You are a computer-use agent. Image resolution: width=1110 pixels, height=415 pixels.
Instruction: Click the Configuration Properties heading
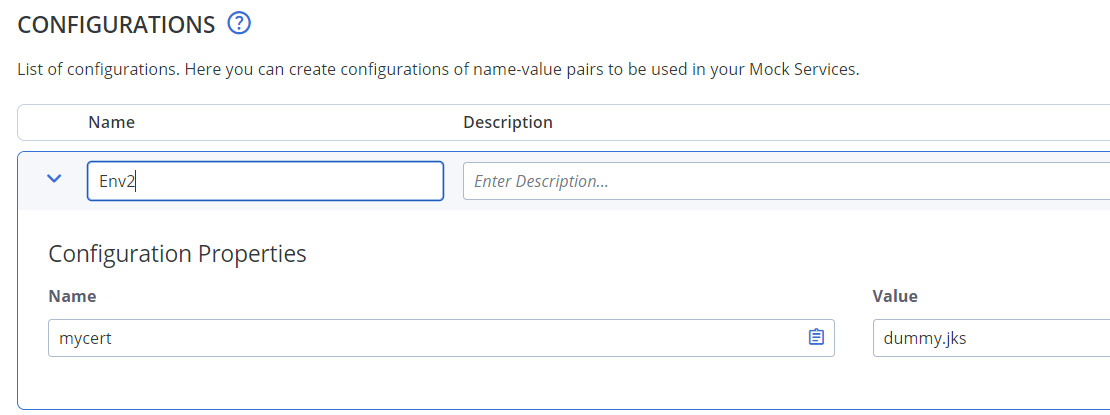pos(177,254)
